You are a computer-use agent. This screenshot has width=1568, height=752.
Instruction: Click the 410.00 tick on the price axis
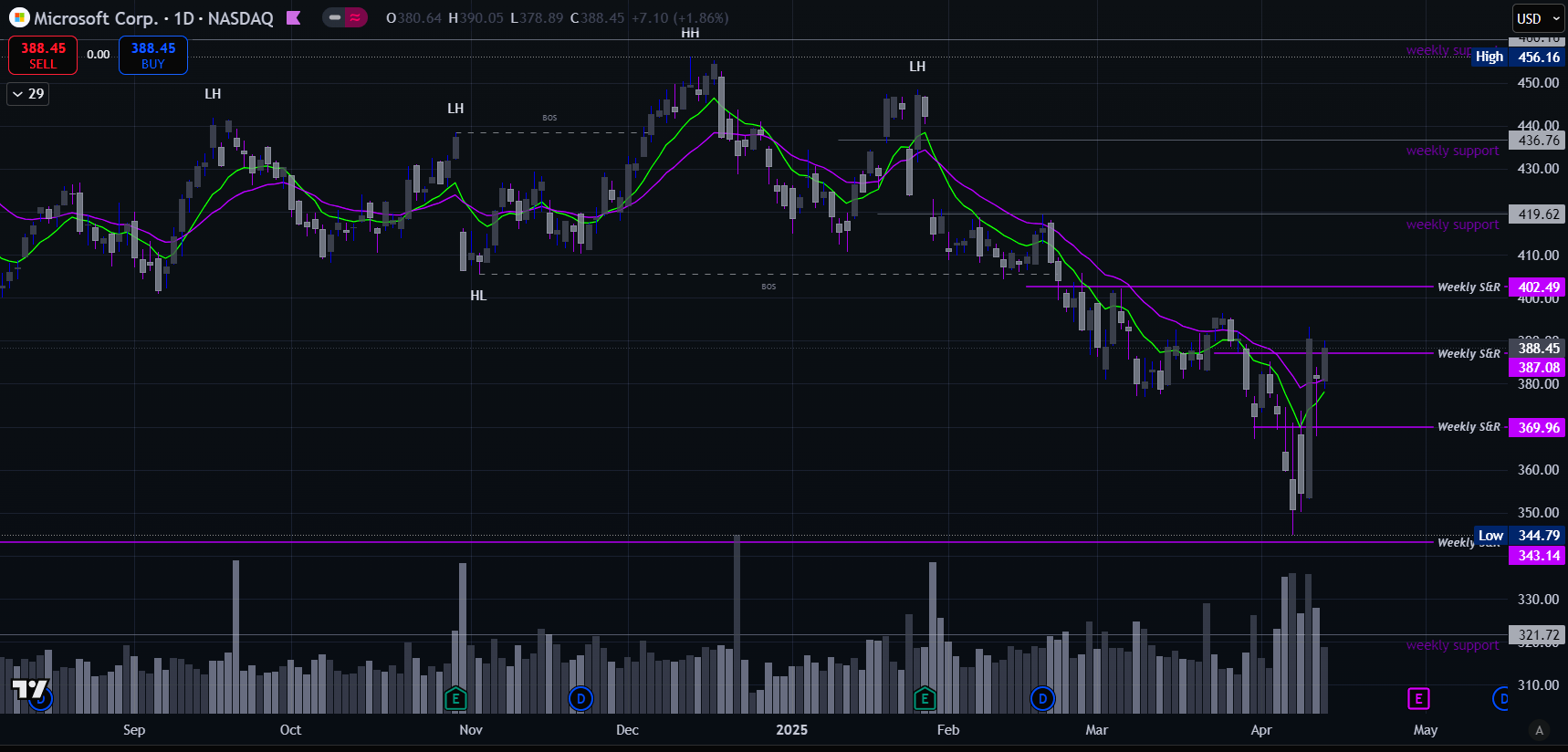pyautogui.click(x=1539, y=256)
